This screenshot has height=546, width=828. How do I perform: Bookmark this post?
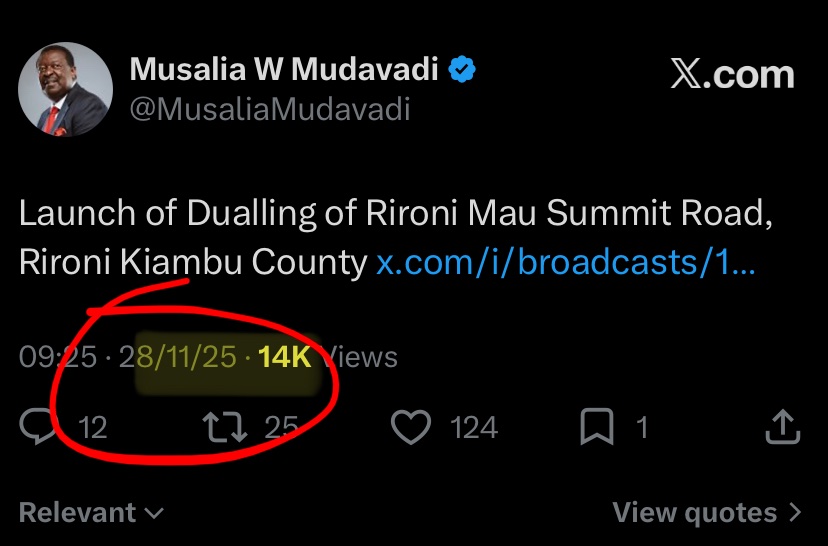point(597,427)
